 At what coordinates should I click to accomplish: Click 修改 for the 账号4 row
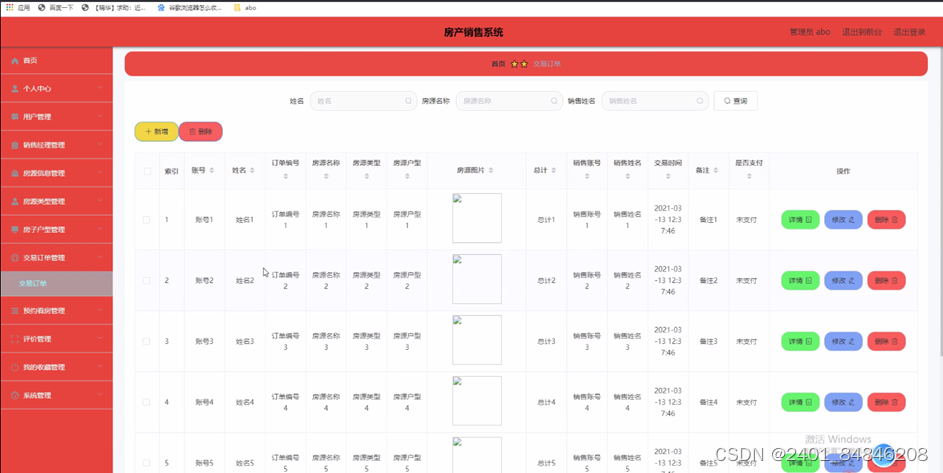pos(843,402)
